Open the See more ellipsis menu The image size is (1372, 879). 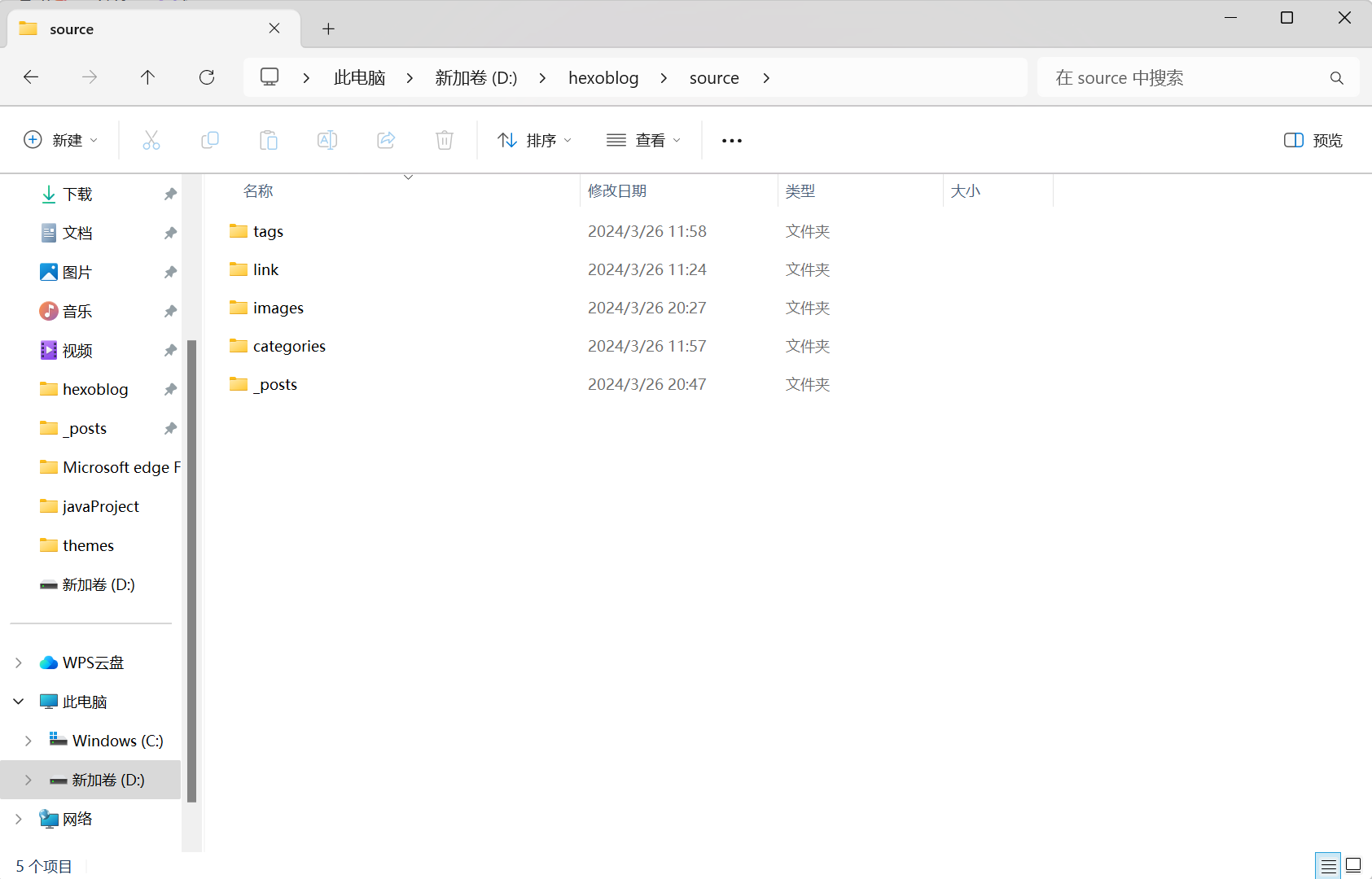(732, 140)
